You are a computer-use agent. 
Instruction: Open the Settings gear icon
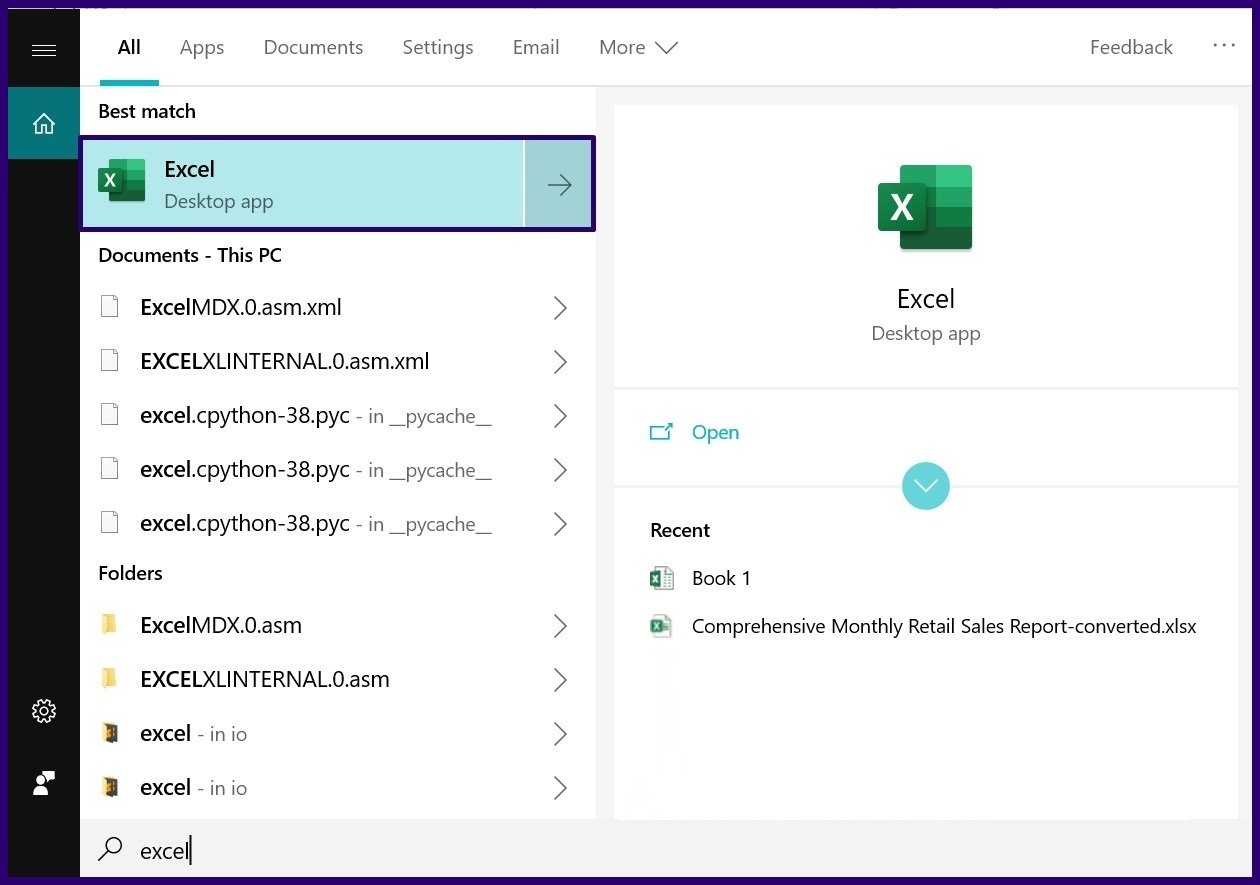tap(44, 711)
